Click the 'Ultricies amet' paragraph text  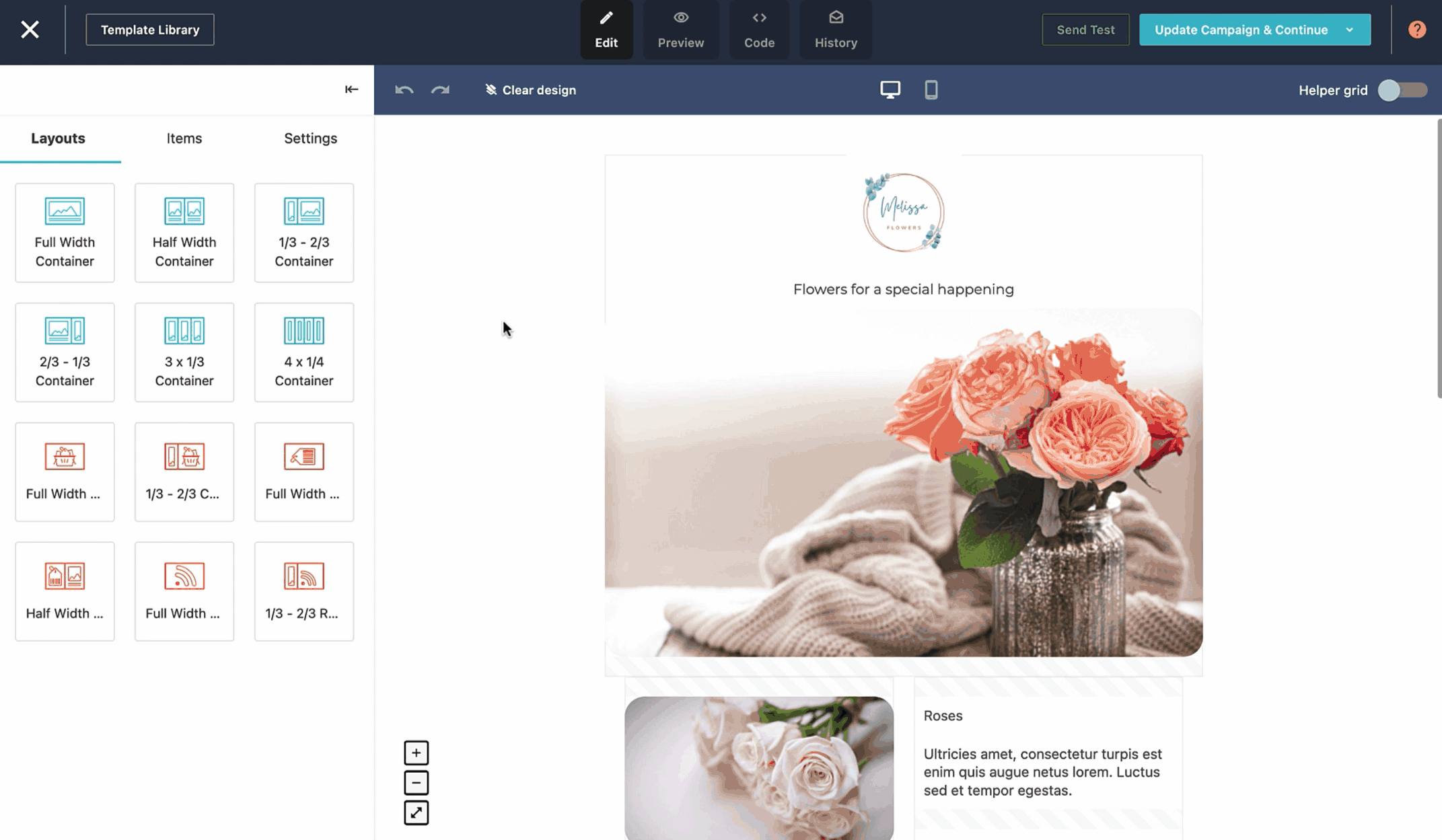[1043, 772]
